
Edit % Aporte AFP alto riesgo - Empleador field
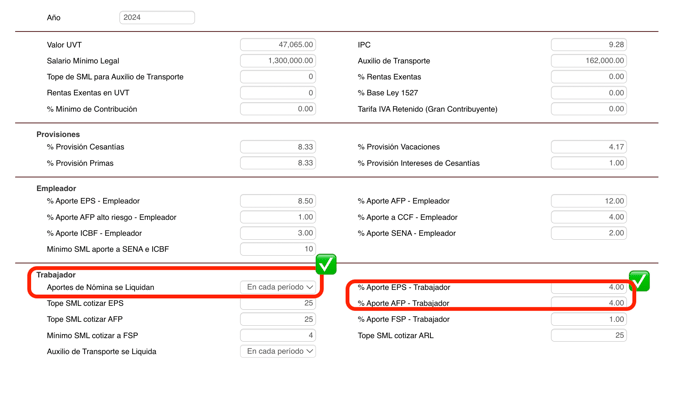(278, 217)
